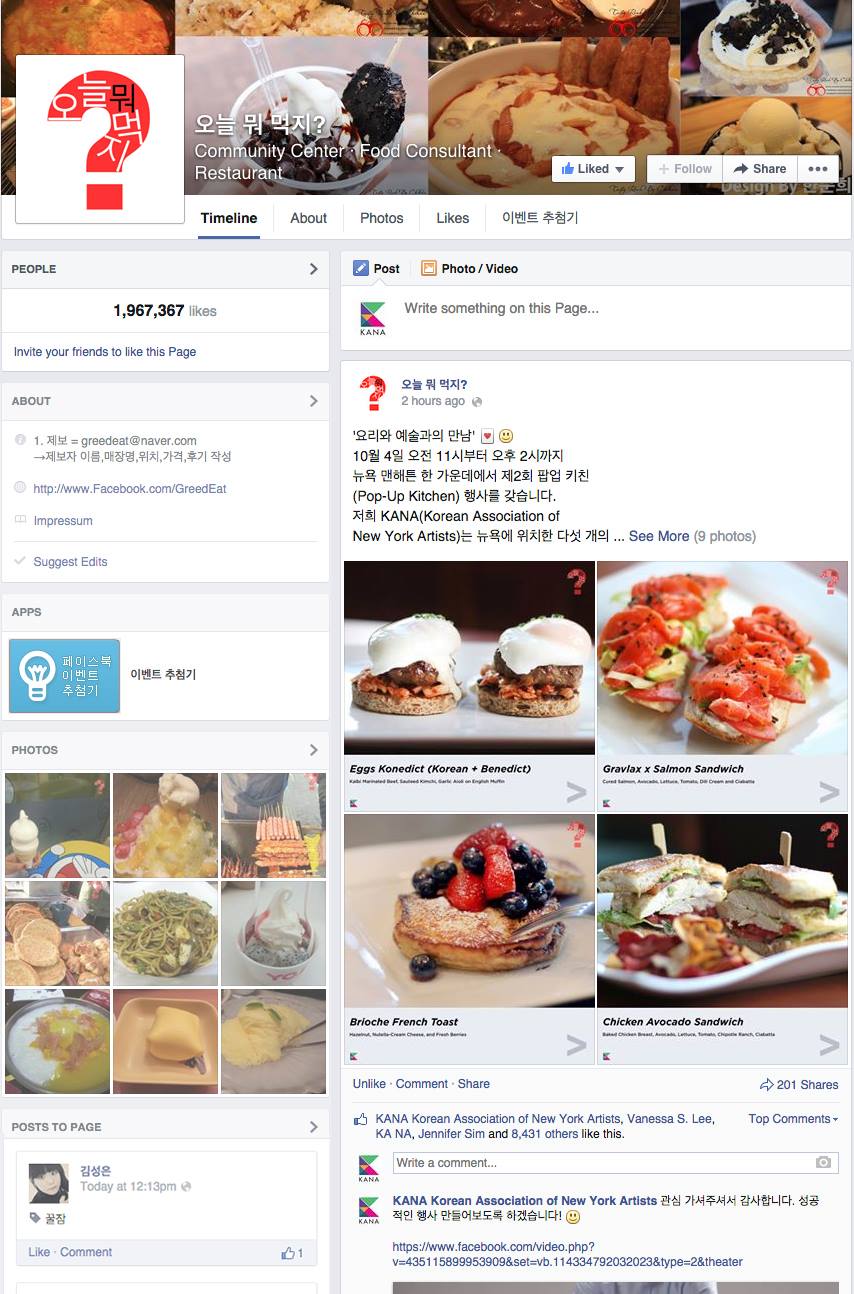The width and height of the screenshot is (854, 1294).
Task: Unlike the pop-up kitchen post
Action: click(369, 1084)
